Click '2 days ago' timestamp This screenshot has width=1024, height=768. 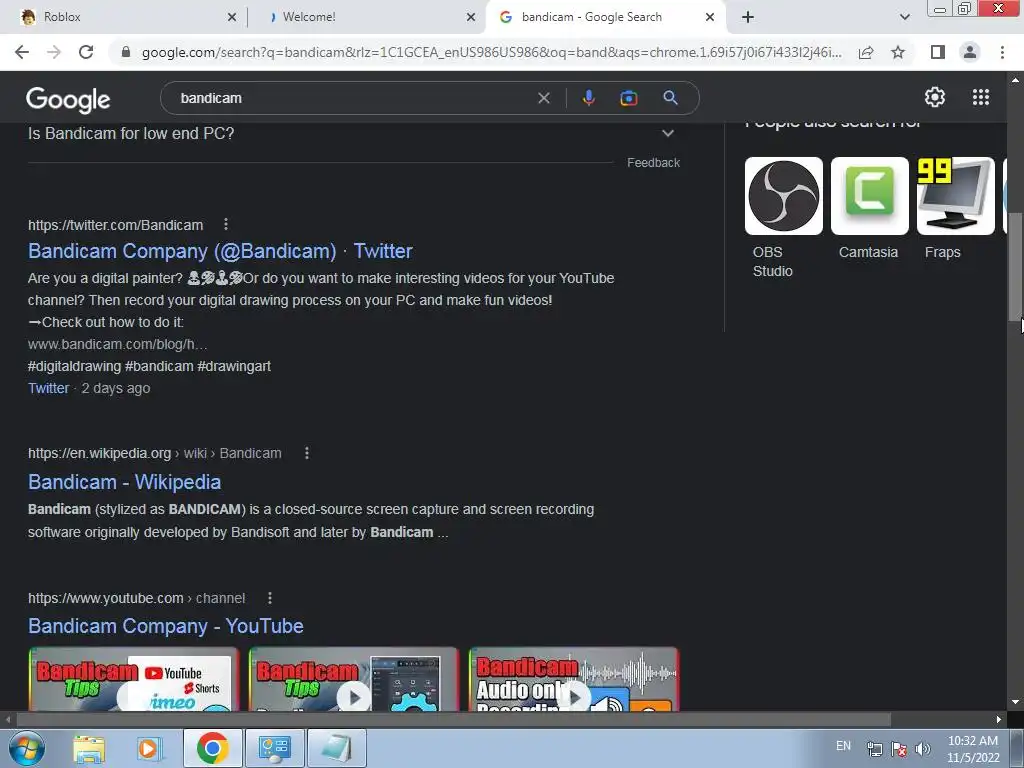point(116,389)
